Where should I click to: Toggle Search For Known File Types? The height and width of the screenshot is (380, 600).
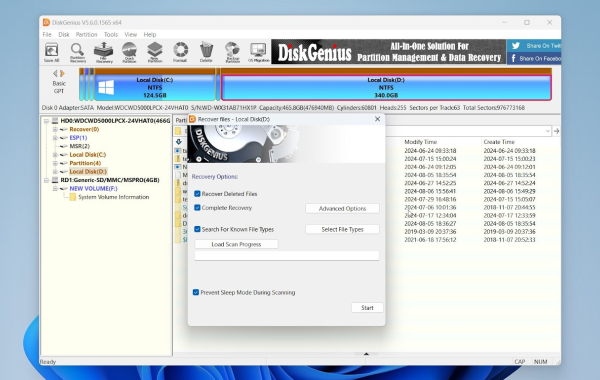coord(197,229)
